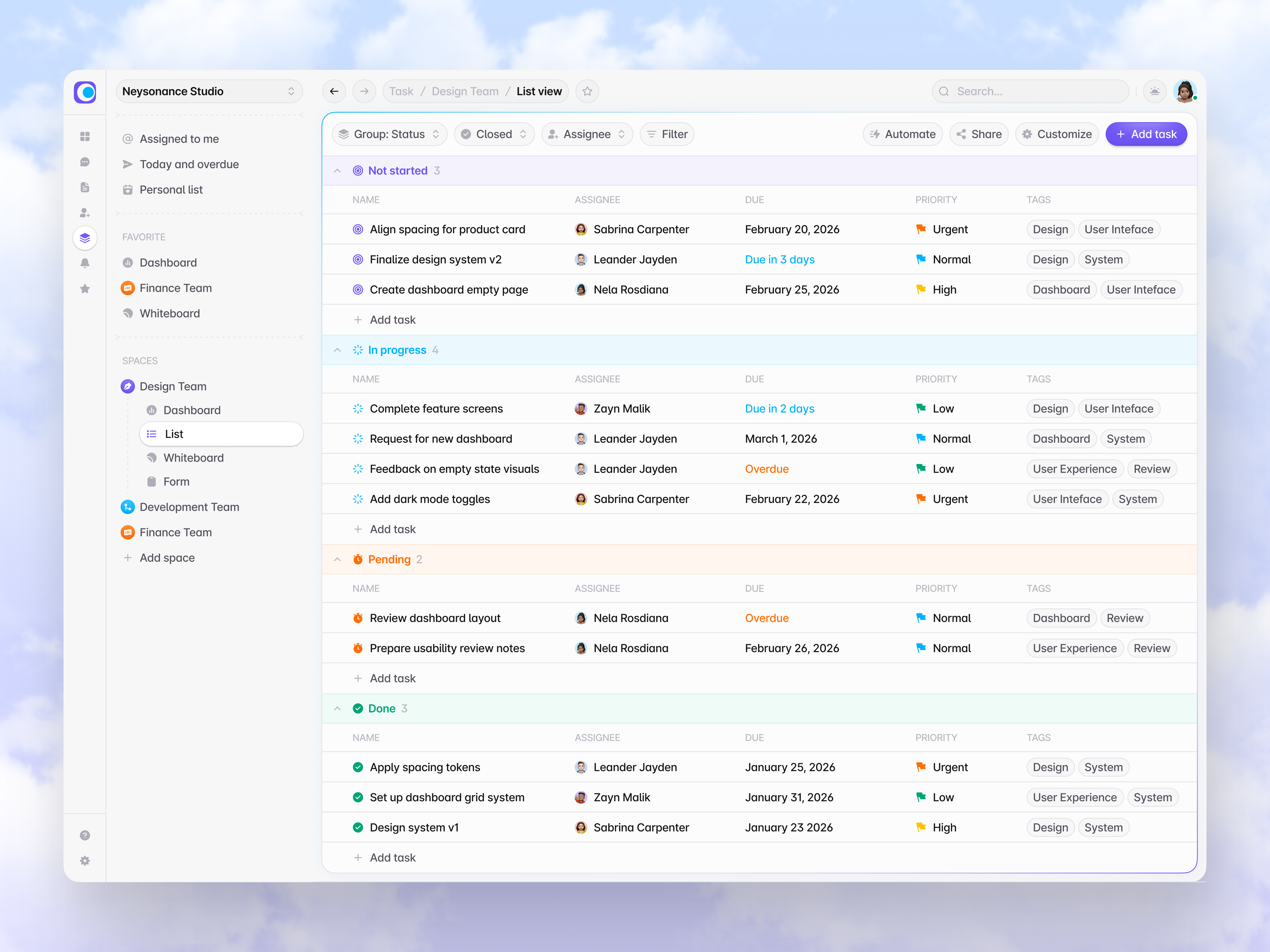Click the Design Team breadcrumb
Screen dimensions: 1270x952
465,91
